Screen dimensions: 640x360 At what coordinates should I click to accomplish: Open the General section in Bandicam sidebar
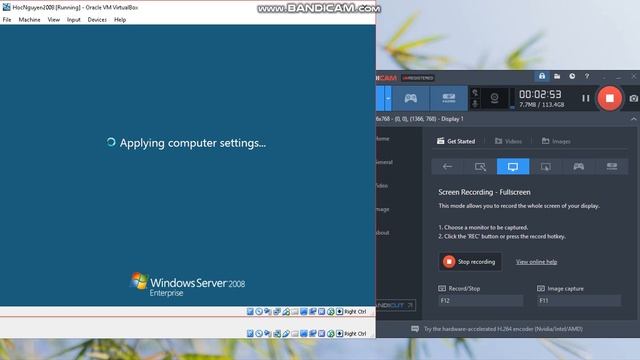384,162
